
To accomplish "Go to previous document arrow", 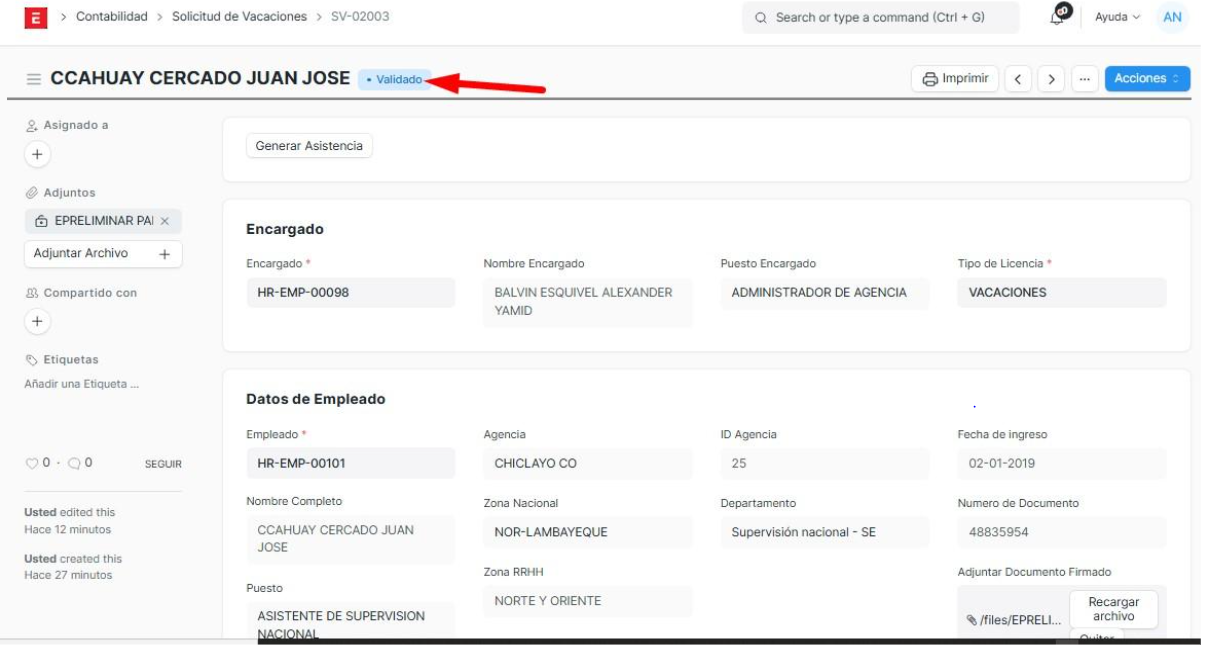I will pyautogui.click(x=1018, y=79).
